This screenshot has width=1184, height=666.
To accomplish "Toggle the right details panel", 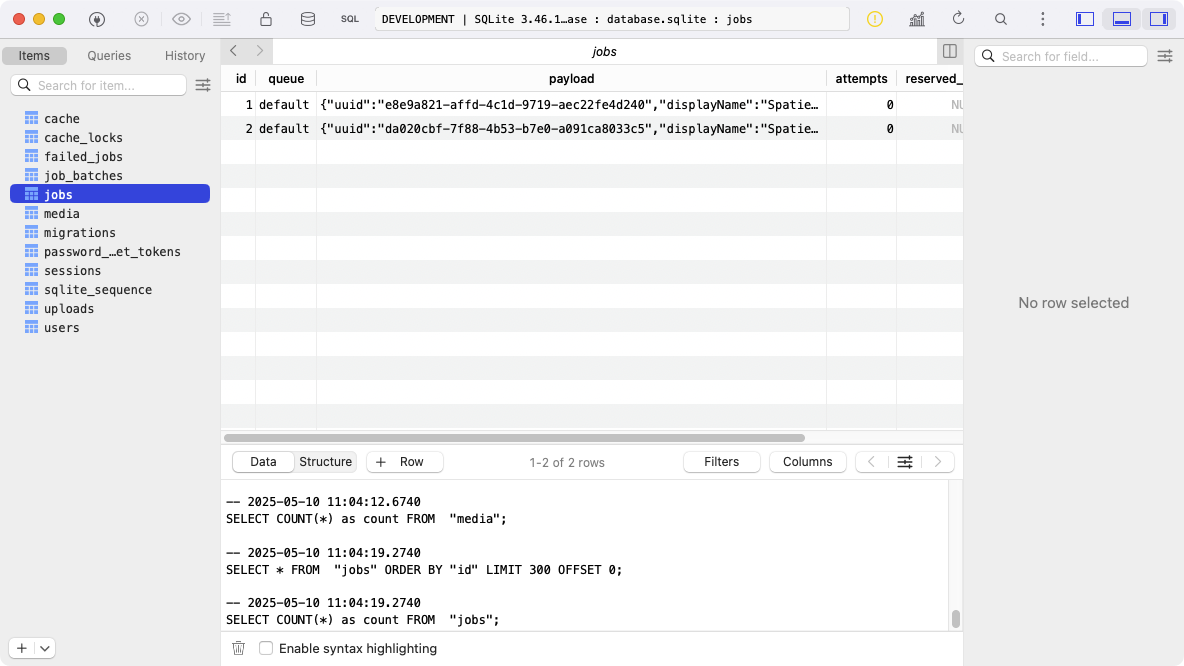I will point(1159,19).
